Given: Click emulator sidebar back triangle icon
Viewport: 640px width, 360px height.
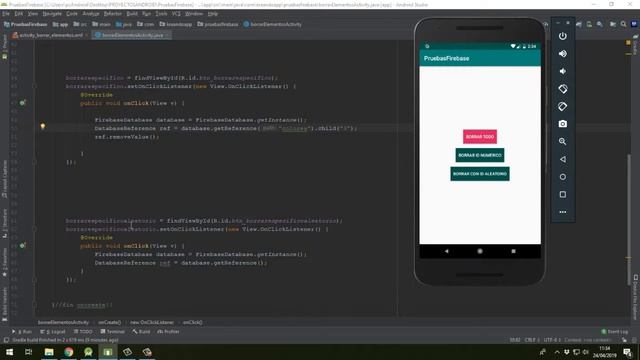Looking at the screenshot, I should click(562, 159).
